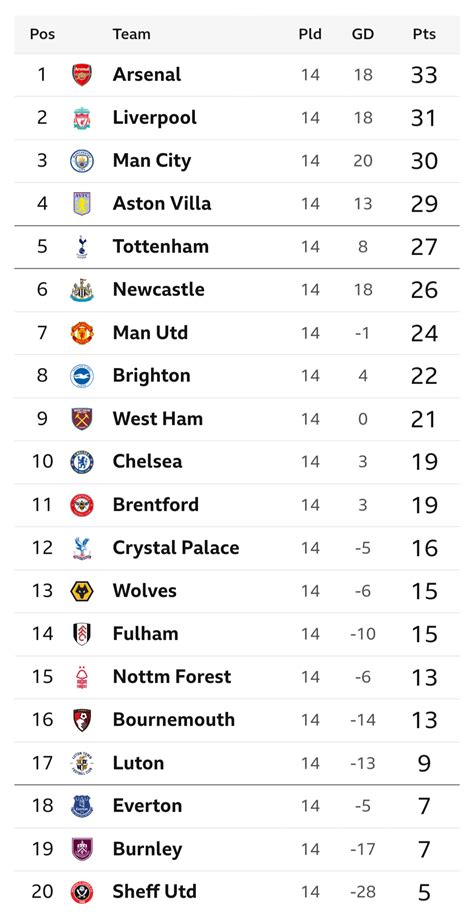474x921 pixels.
Task: Click the Man Utd red crest
Action: [x=82, y=332]
